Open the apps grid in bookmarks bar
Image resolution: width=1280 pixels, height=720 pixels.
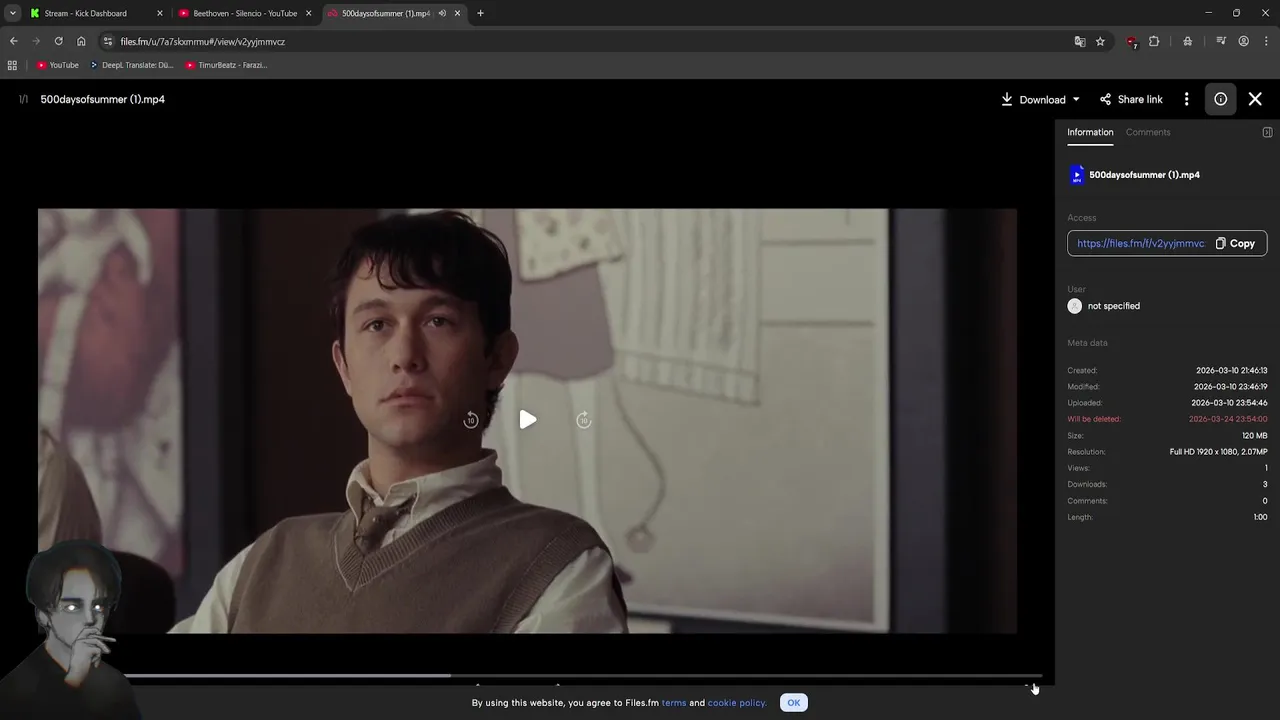pos(12,65)
